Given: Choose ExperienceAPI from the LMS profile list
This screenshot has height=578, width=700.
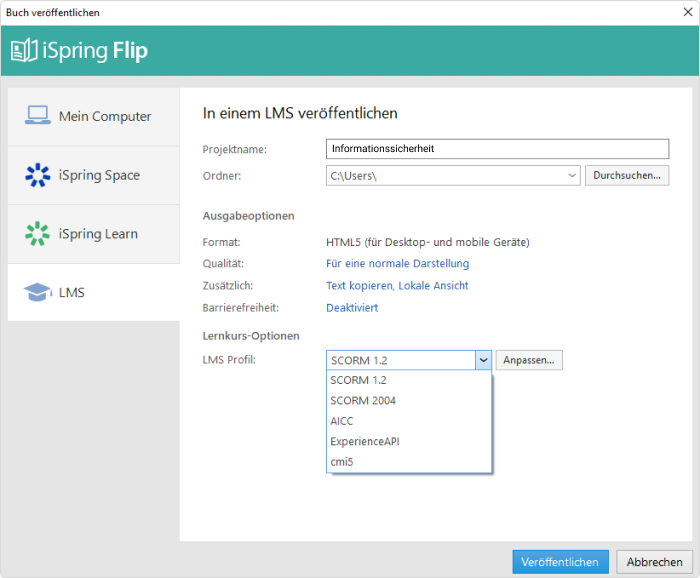Looking at the screenshot, I should [409, 441].
